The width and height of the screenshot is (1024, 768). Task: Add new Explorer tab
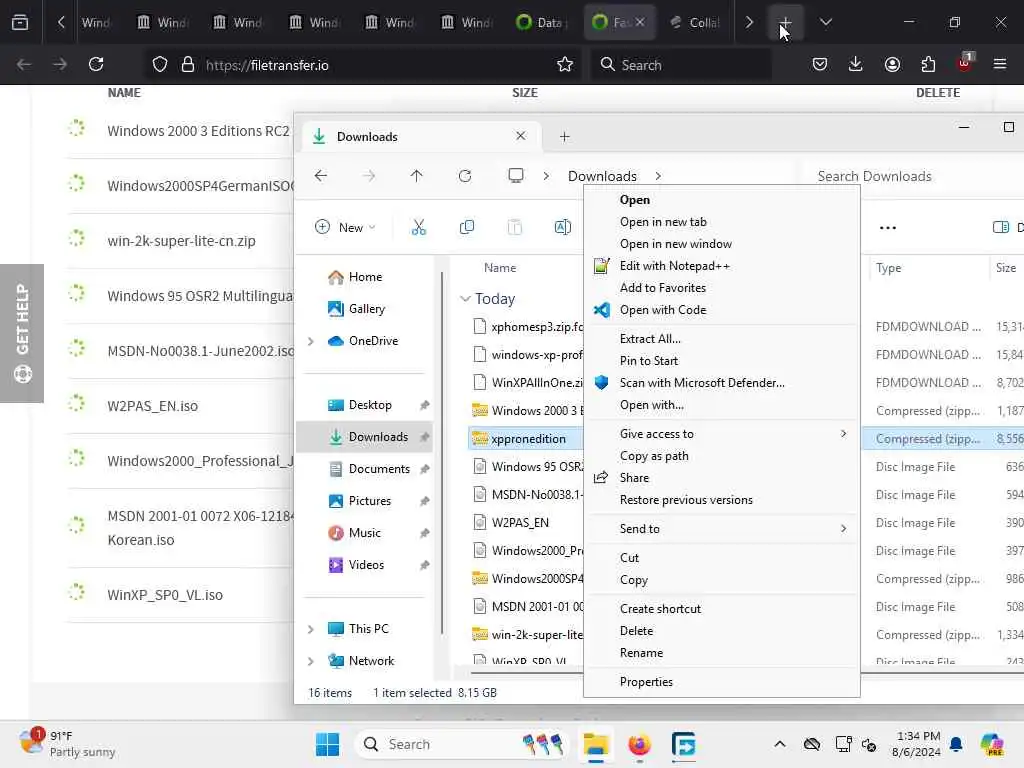[x=564, y=136]
